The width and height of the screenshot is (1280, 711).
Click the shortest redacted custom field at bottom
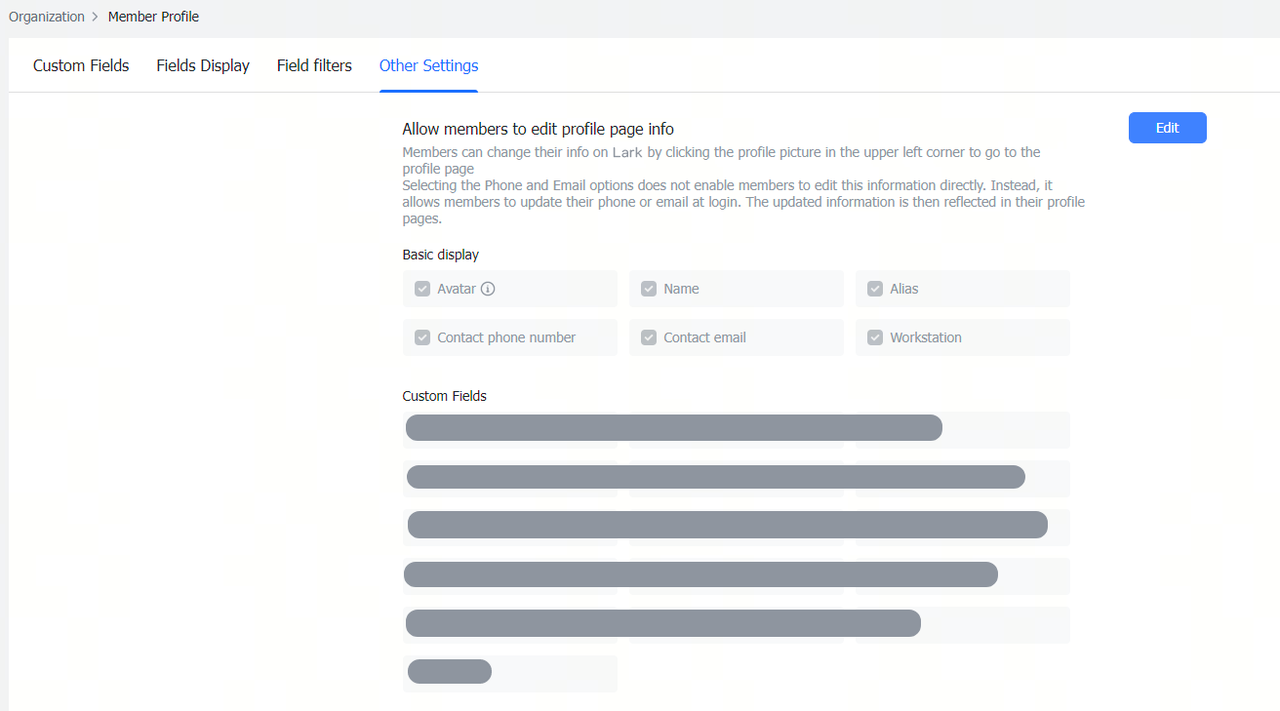tap(449, 672)
